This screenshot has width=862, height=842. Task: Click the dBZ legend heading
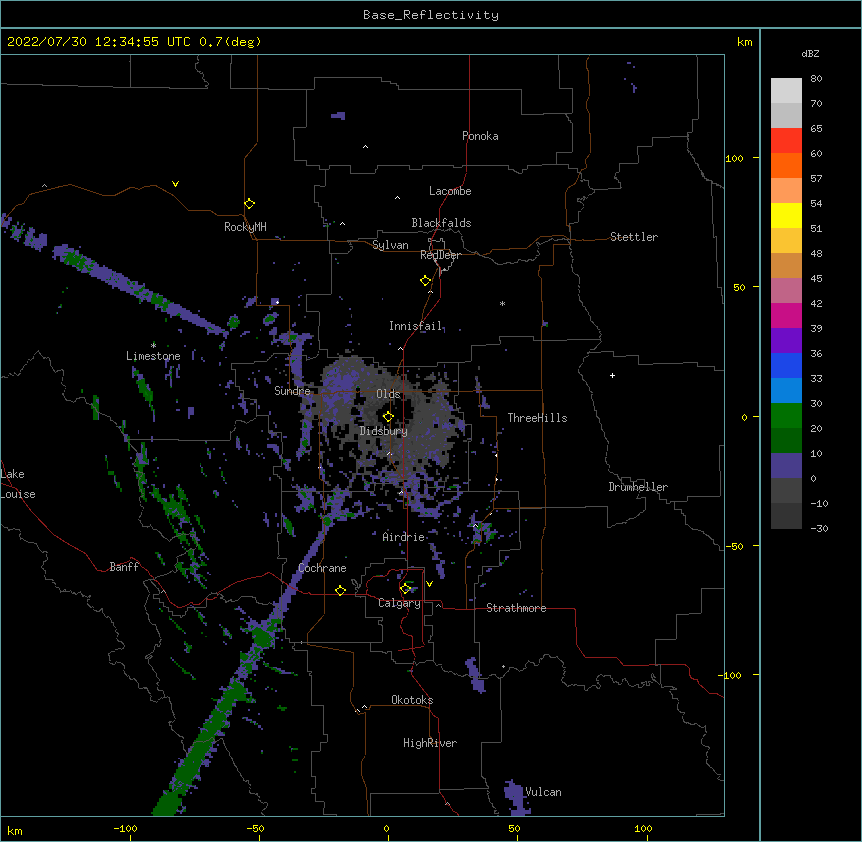pos(810,54)
